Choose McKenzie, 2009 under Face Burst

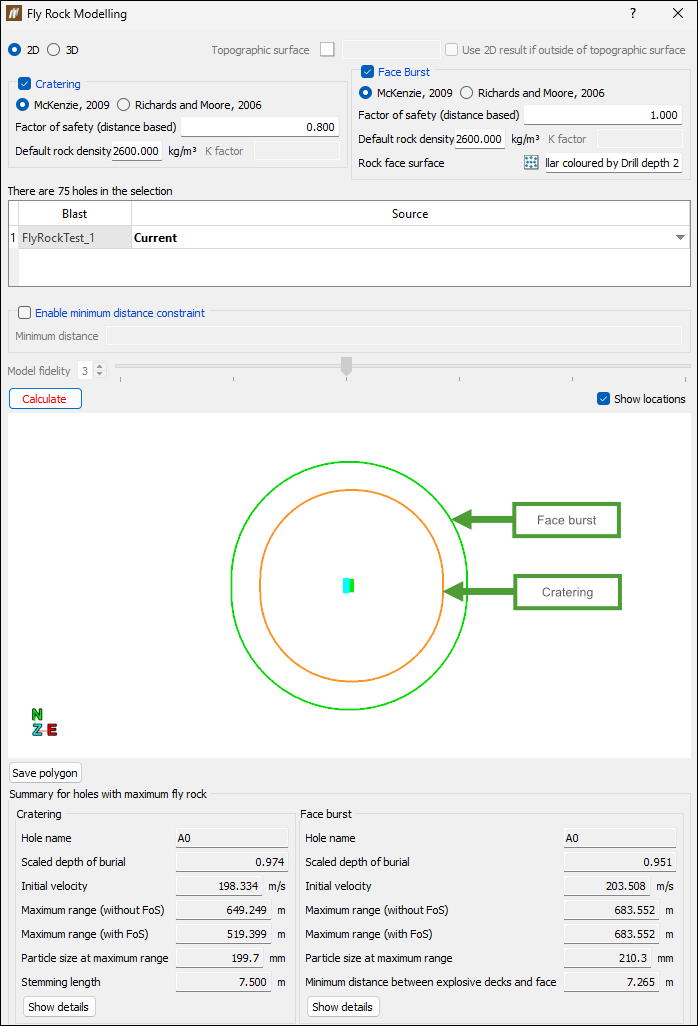click(x=366, y=93)
